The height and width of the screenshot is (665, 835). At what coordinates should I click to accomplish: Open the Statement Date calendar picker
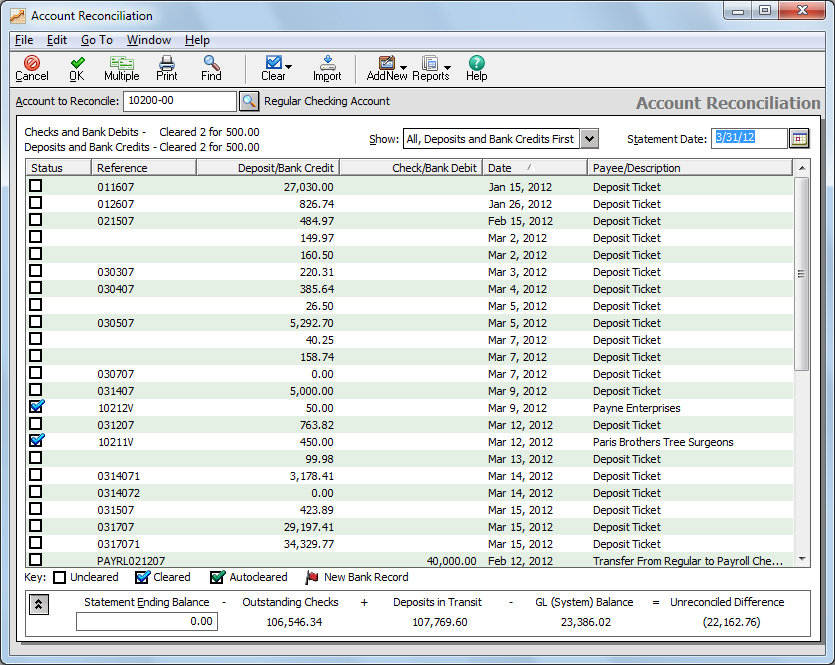coord(799,139)
